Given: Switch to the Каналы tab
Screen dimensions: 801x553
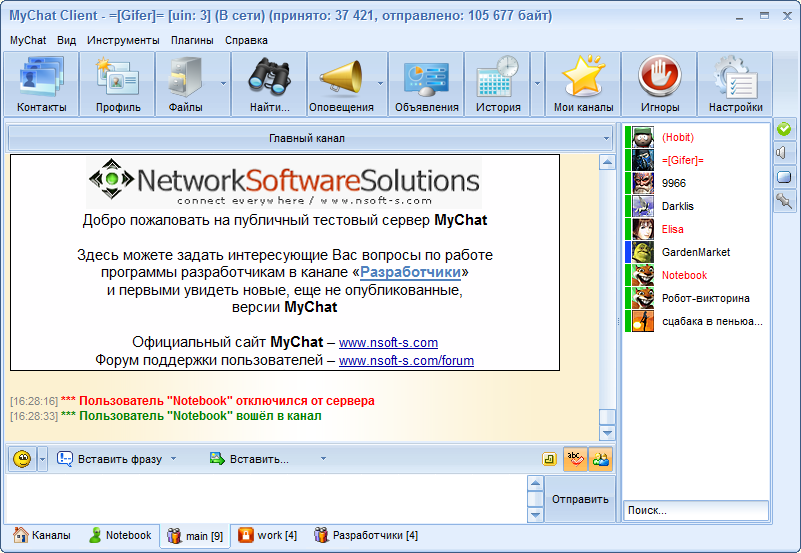Looking at the screenshot, I should (42, 535).
